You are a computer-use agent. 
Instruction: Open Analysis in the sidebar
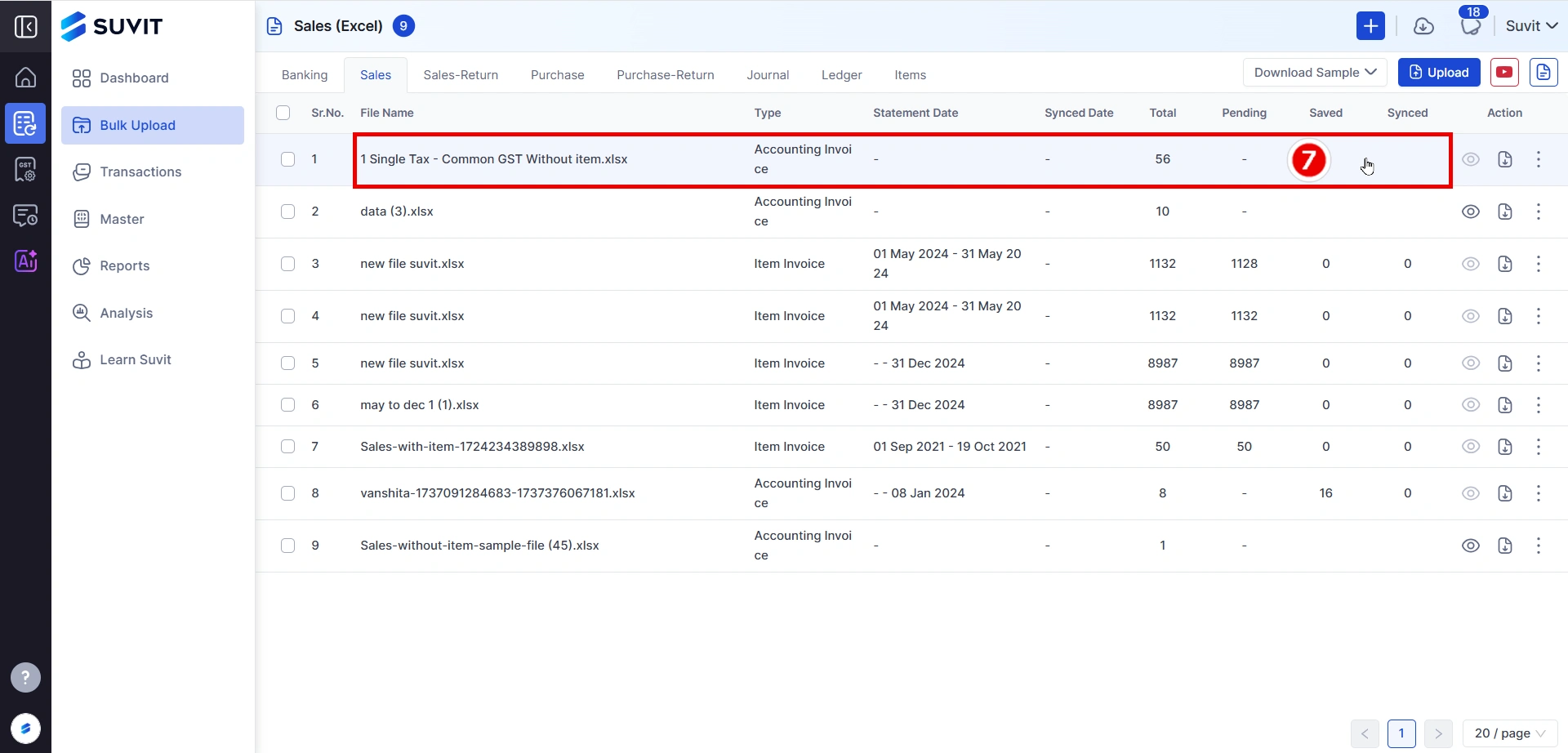153,313
